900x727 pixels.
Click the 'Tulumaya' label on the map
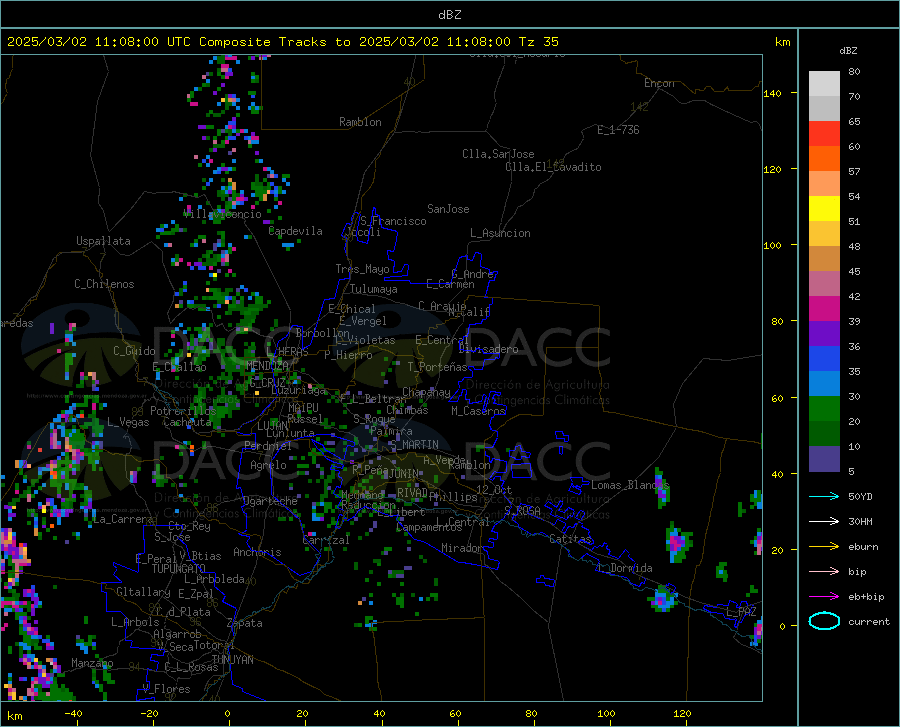[373, 289]
